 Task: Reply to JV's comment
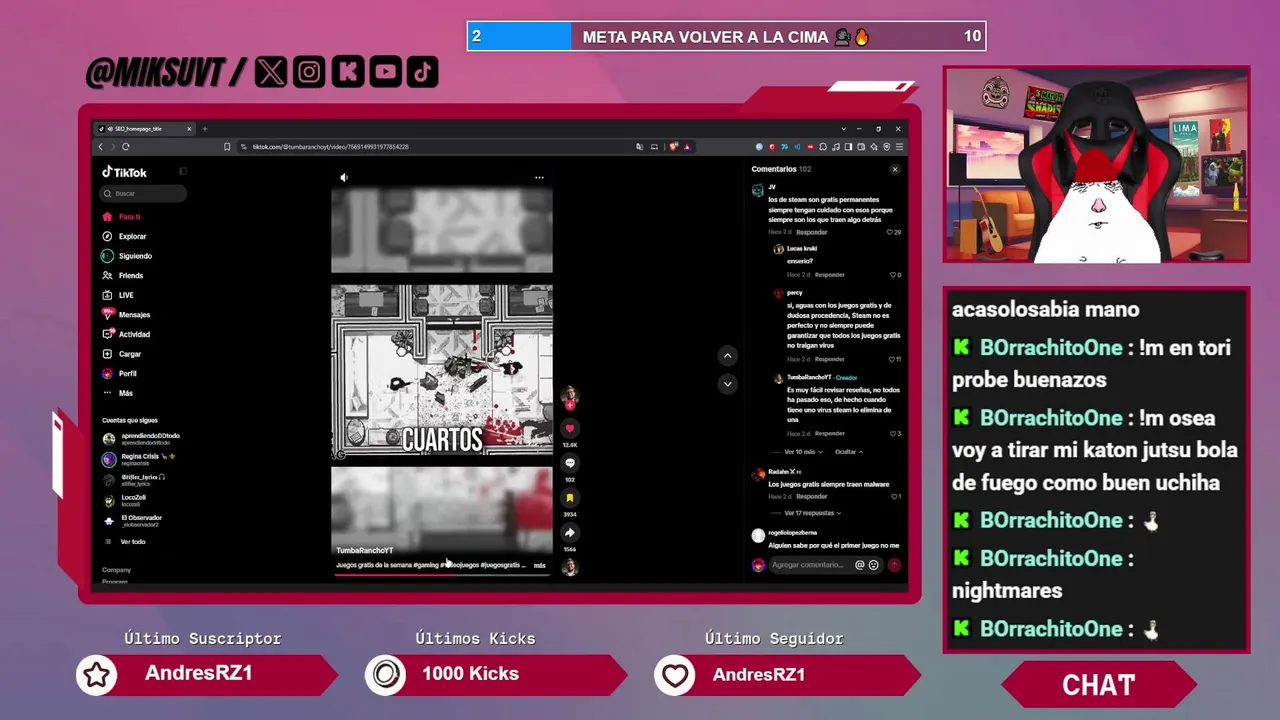coord(812,232)
